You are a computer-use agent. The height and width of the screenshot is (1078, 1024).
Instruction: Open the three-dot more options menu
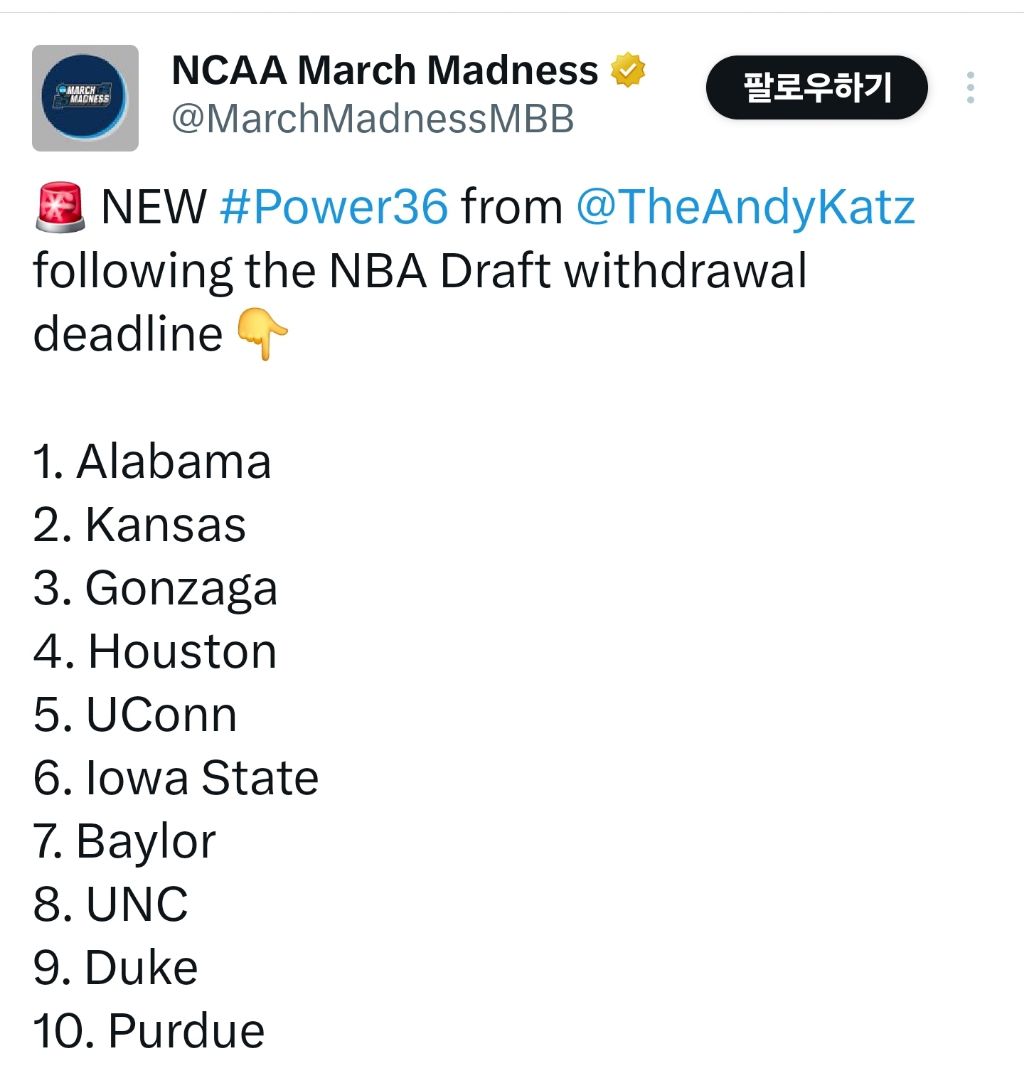click(970, 88)
